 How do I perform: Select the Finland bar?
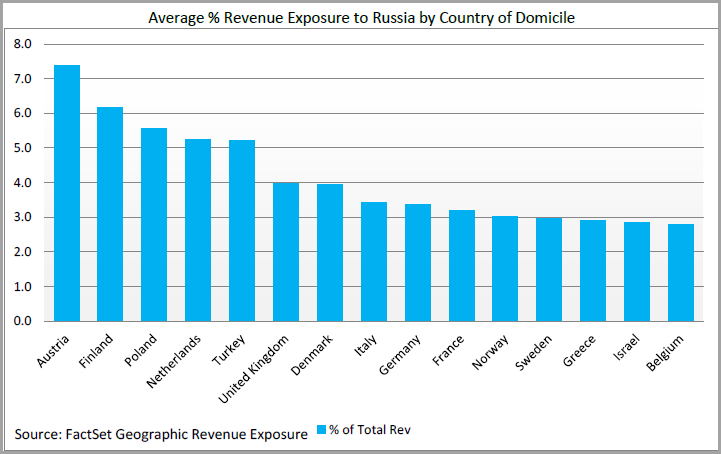tap(110, 214)
